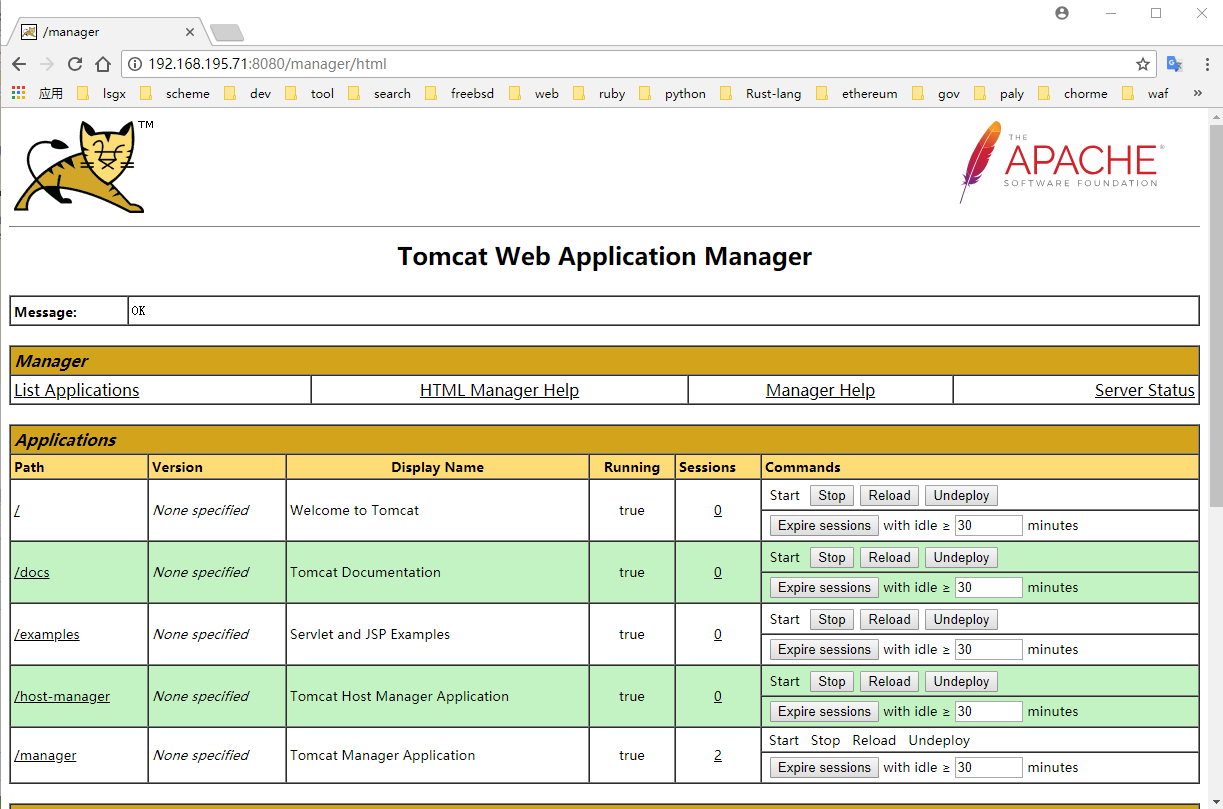
Task: Click the site info icon in address bar
Action: pos(135,64)
